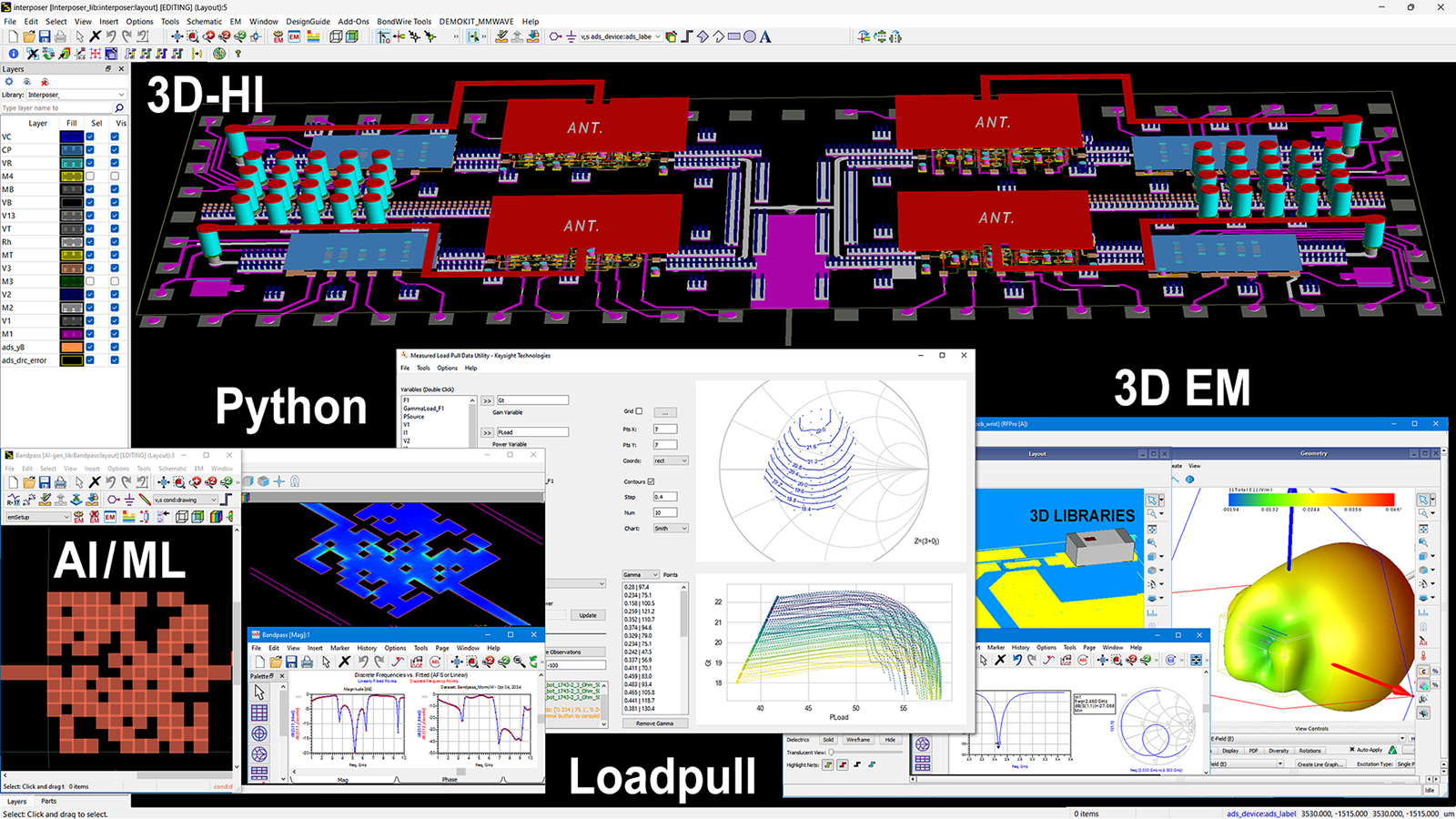
Task: Click the Pts X input field showing 7
Action: coord(665,430)
